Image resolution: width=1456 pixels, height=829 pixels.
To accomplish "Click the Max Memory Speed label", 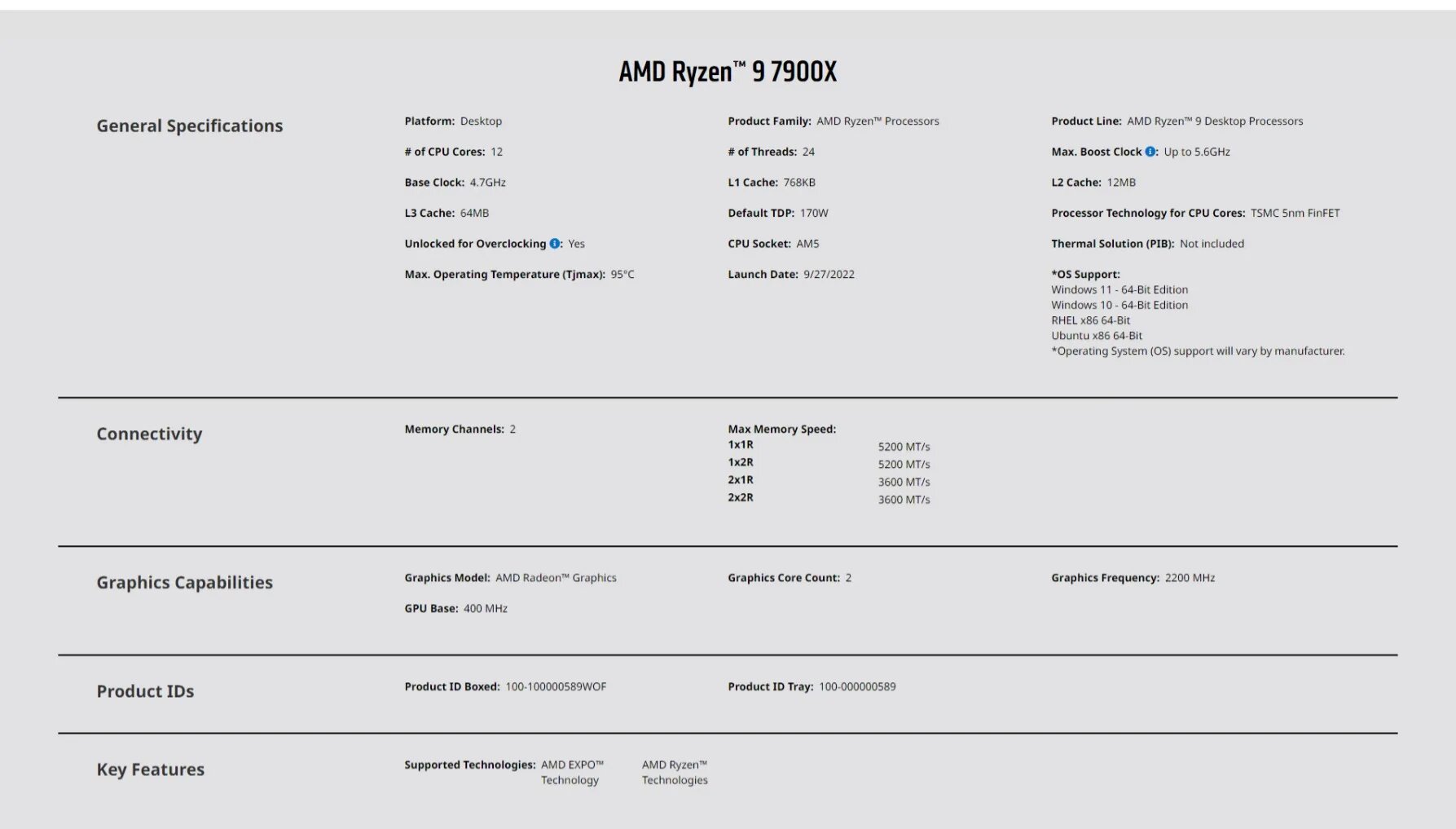I will [x=782, y=430].
